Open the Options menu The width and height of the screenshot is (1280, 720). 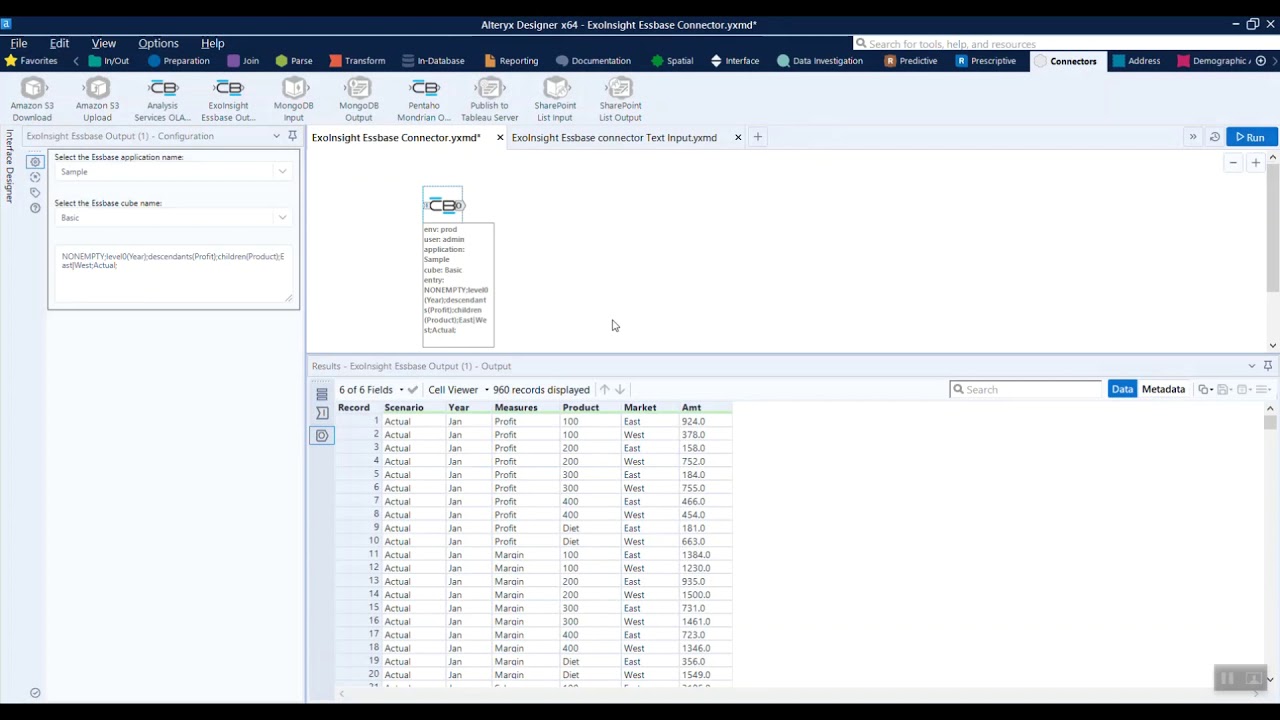click(158, 43)
